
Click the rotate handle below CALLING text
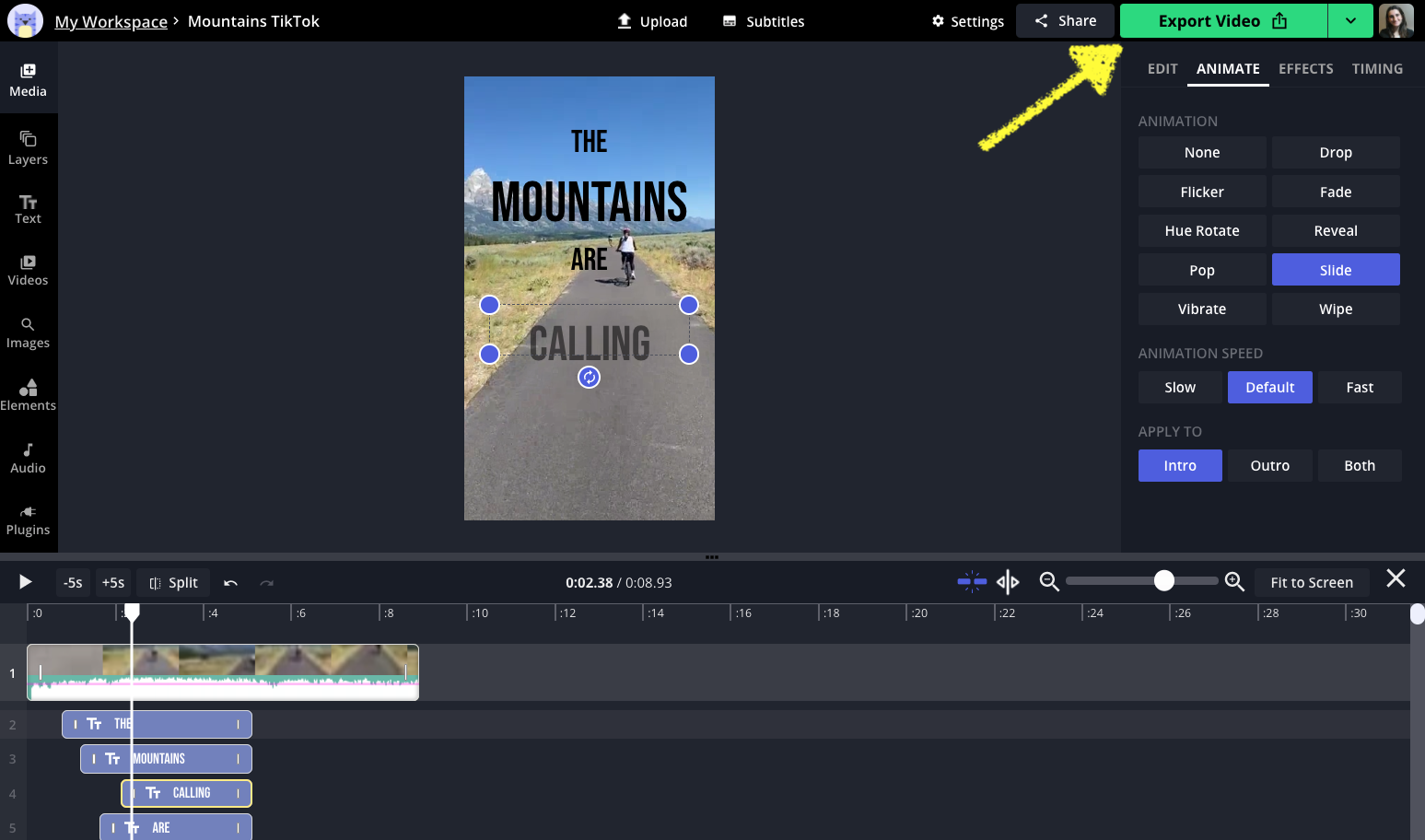(x=589, y=377)
